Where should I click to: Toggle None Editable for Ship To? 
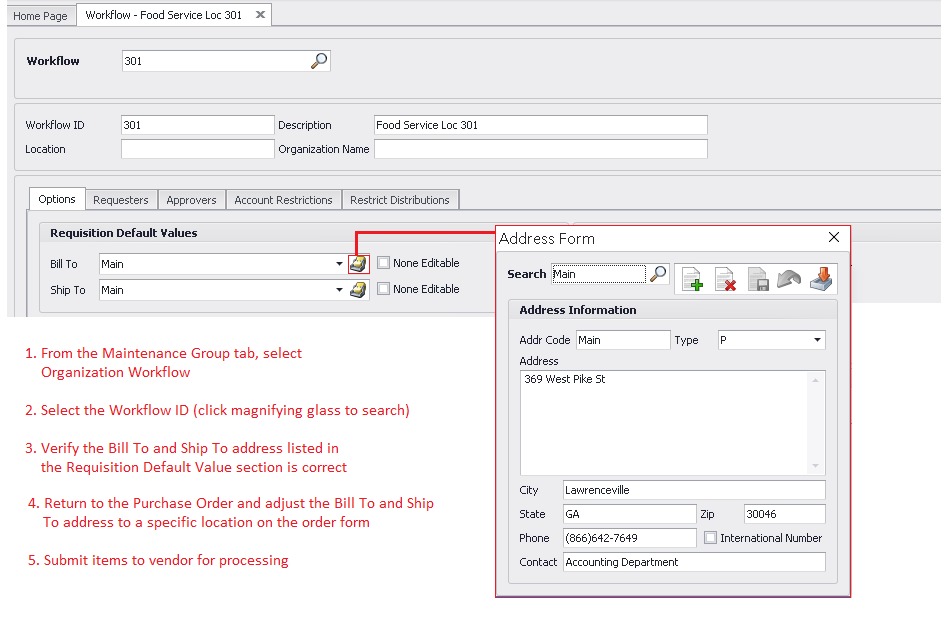click(384, 289)
